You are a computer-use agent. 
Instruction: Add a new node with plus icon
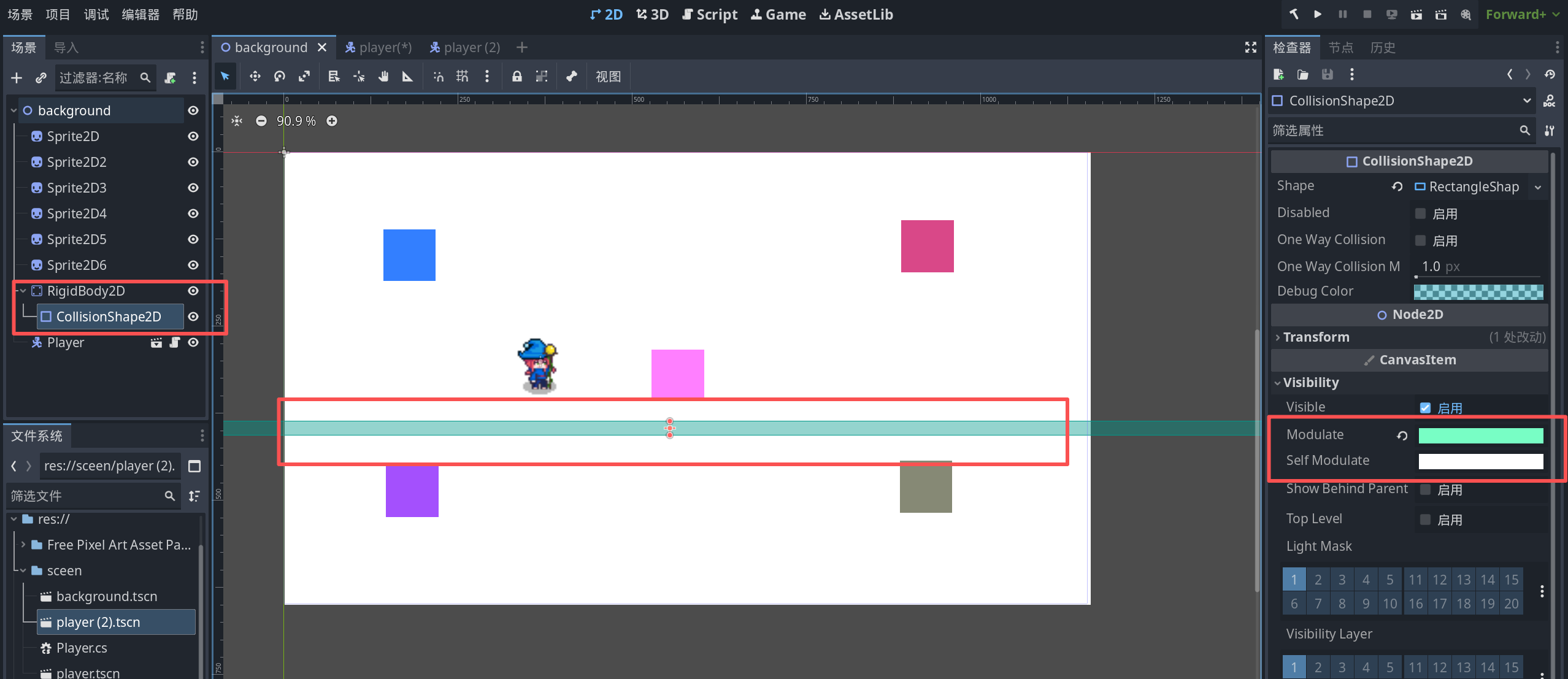coord(17,78)
